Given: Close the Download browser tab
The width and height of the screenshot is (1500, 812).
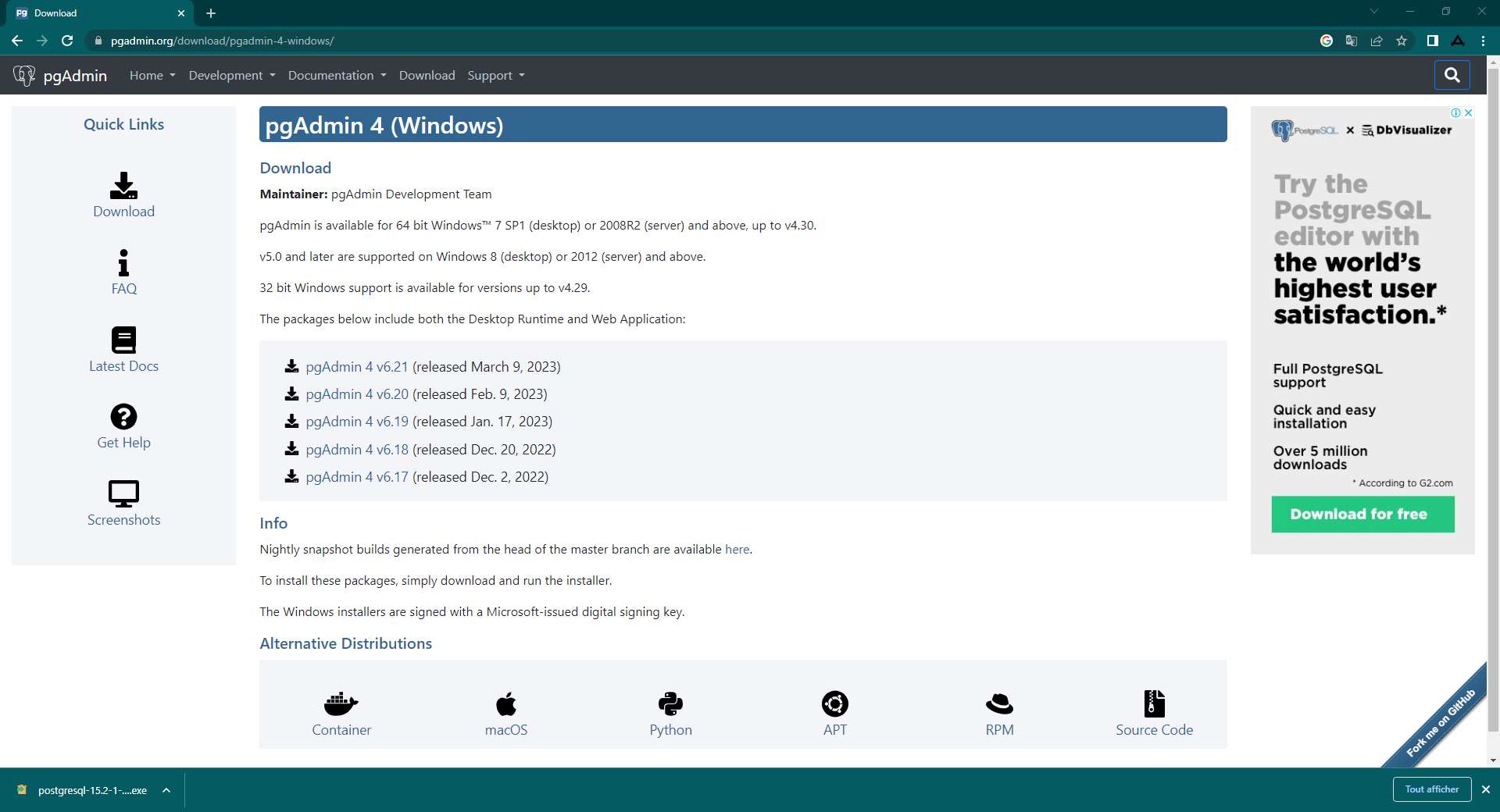Looking at the screenshot, I should (x=181, y=13).
